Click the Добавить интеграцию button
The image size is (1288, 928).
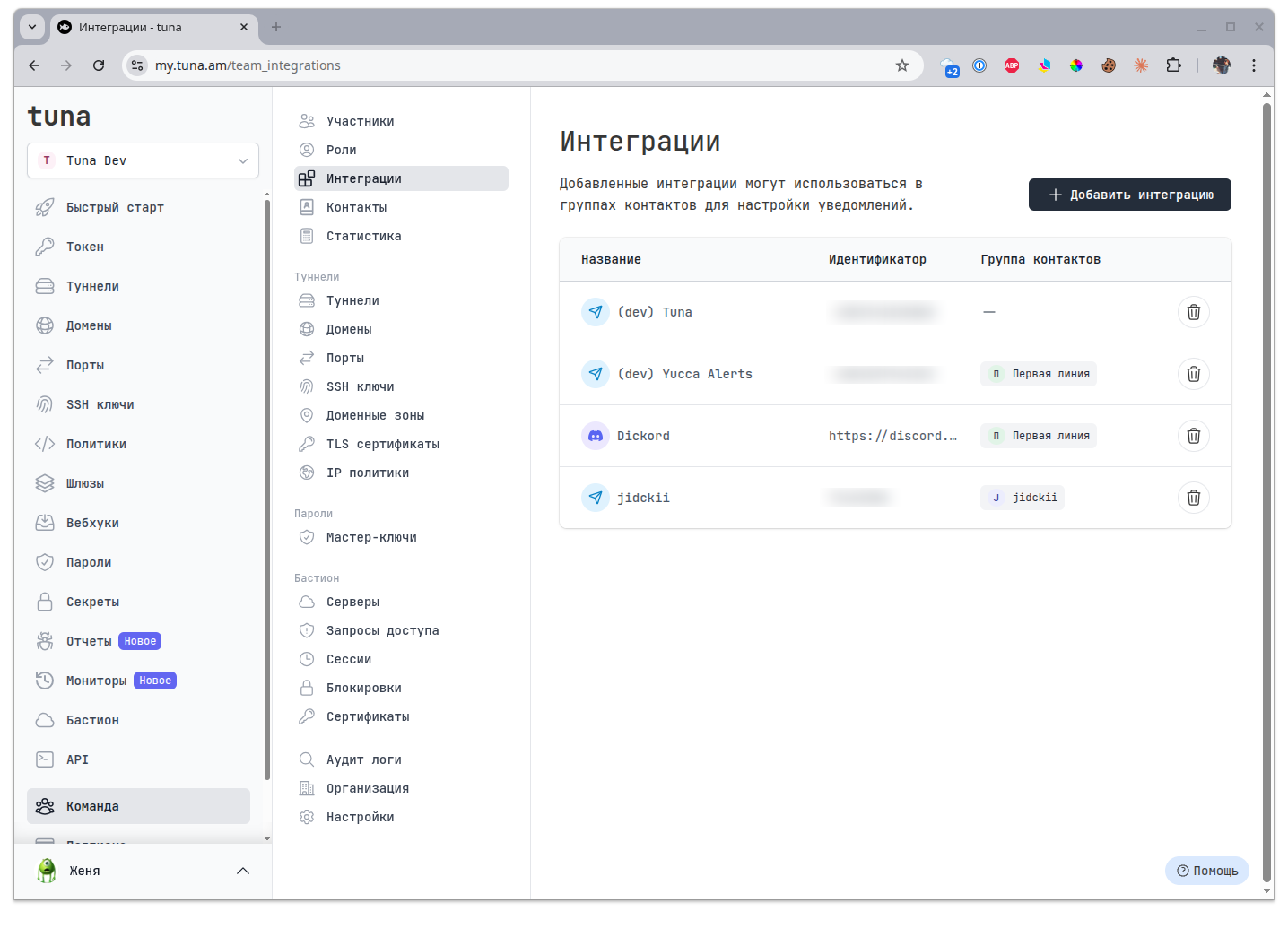pos(1129,195)
